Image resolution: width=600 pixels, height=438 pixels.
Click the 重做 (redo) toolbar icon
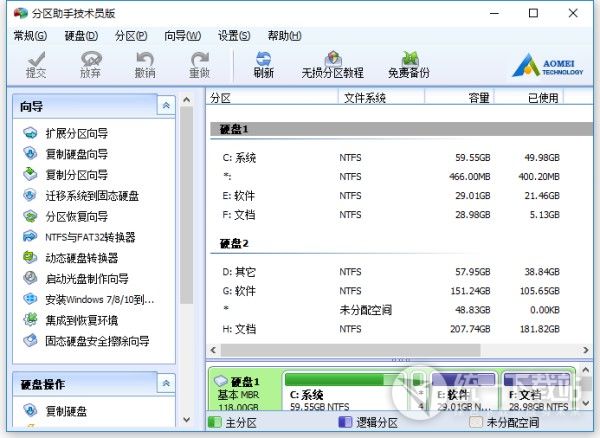click(199, 59)
